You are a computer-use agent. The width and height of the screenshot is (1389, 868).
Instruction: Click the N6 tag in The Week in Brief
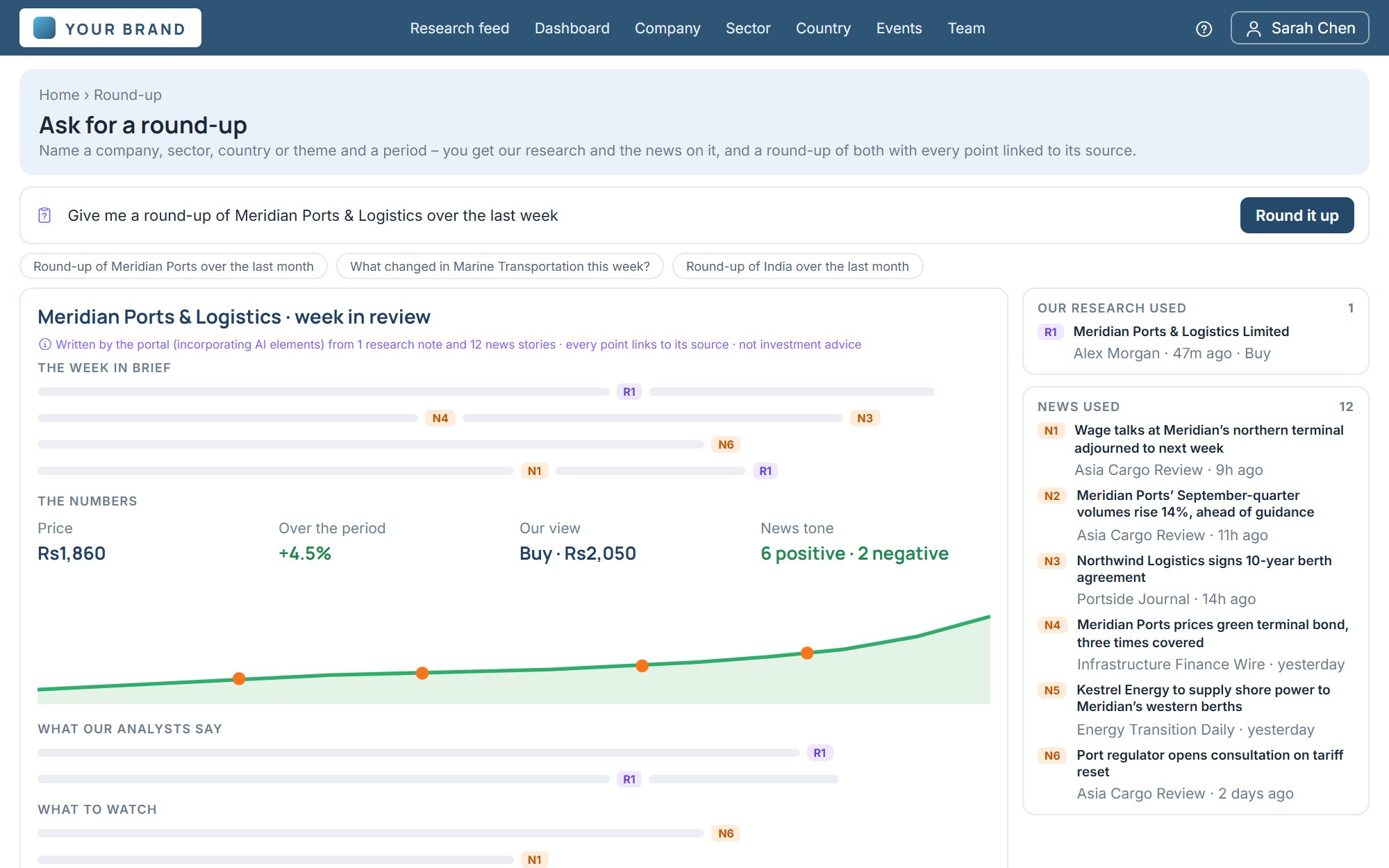coord(726,444)
